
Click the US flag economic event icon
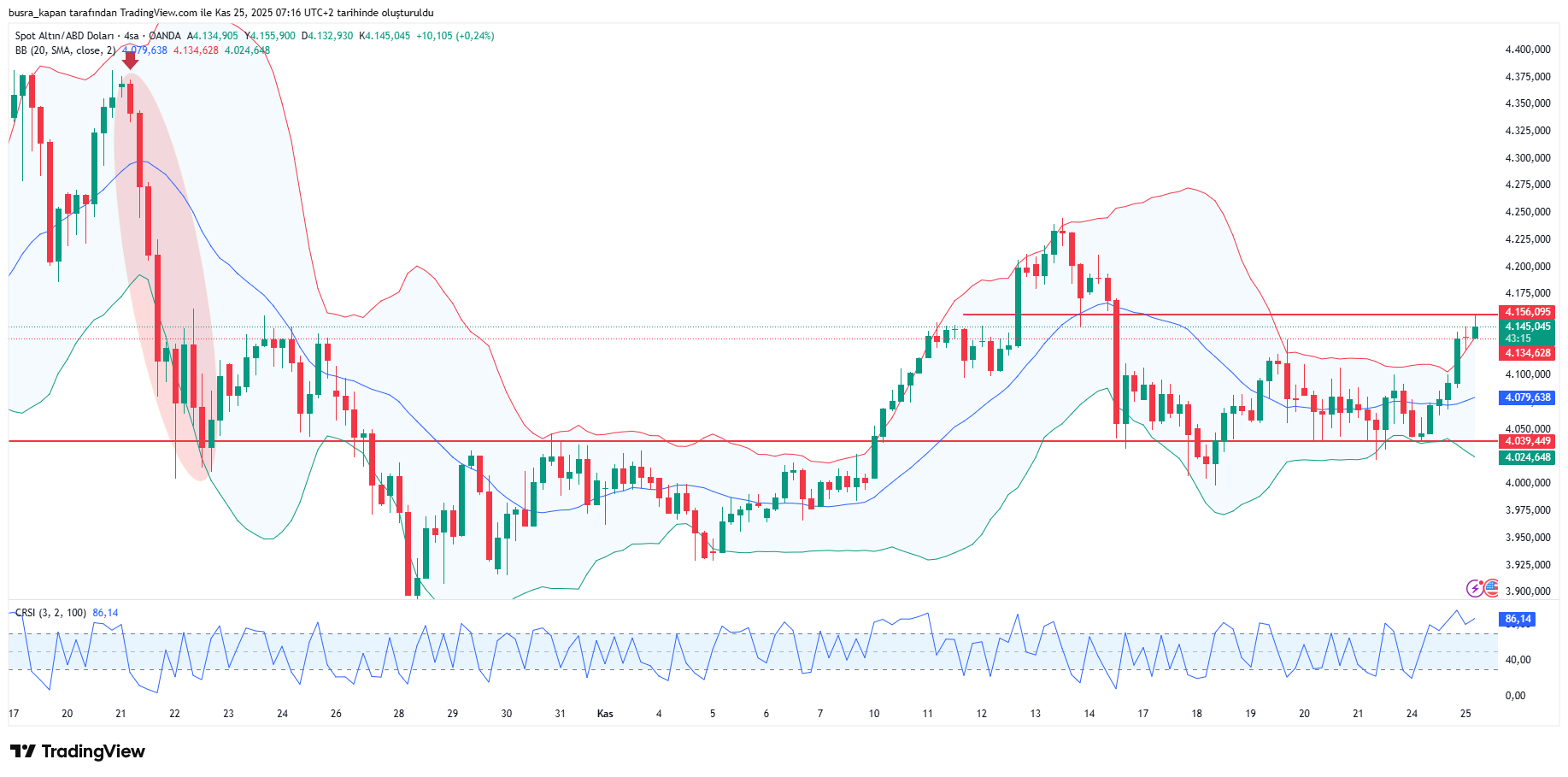tap(1492, 587)
